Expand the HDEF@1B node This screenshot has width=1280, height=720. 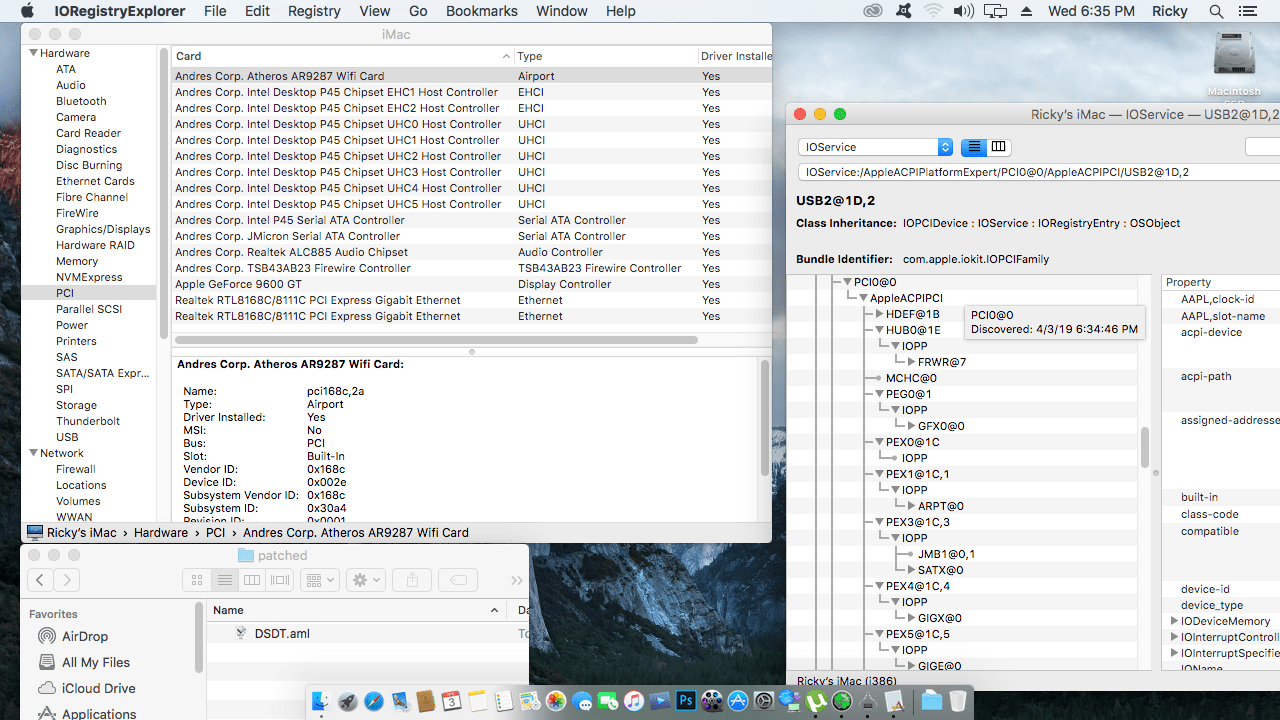click(879, 315)
